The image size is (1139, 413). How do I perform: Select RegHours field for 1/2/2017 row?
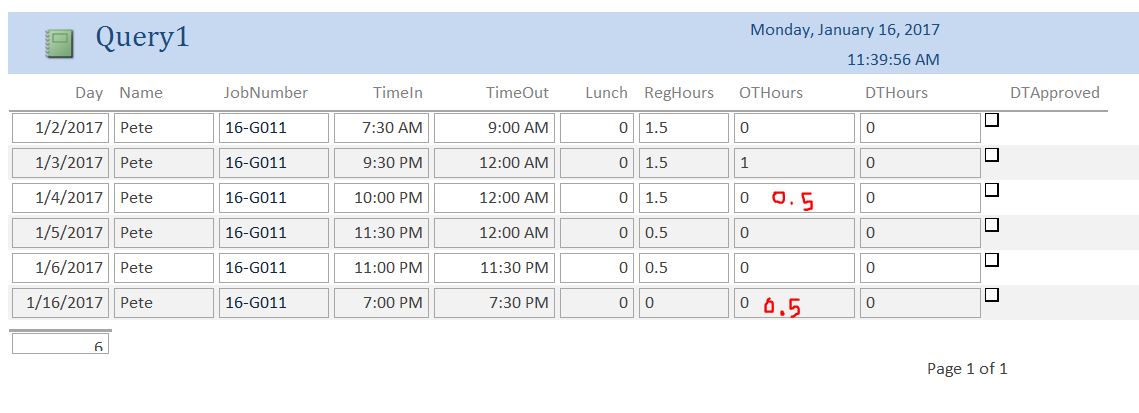click(x=684, y=128)
